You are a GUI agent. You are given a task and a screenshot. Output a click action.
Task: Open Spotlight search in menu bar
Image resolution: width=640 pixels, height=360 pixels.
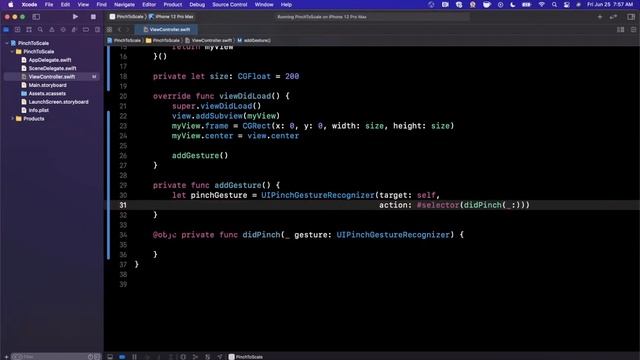coord(554,4)
